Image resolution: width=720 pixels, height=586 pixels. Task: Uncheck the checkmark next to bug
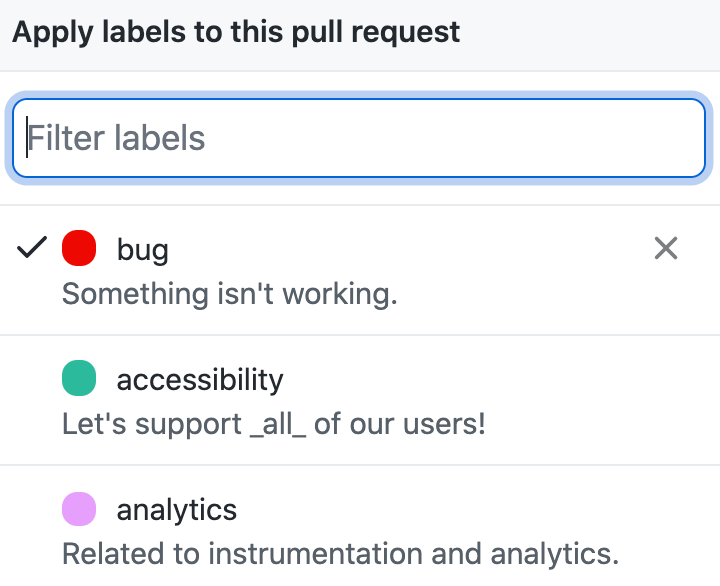click(x=33, y=248)
